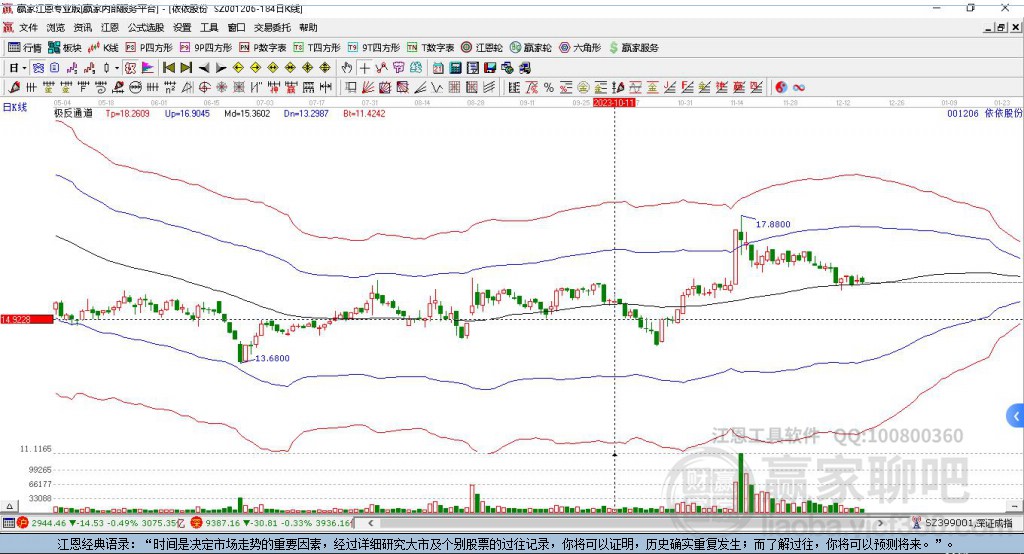Click the horizontal scrollbar track at the bottom
This screenshot has height=554, width=1024.
click(625, 523)
